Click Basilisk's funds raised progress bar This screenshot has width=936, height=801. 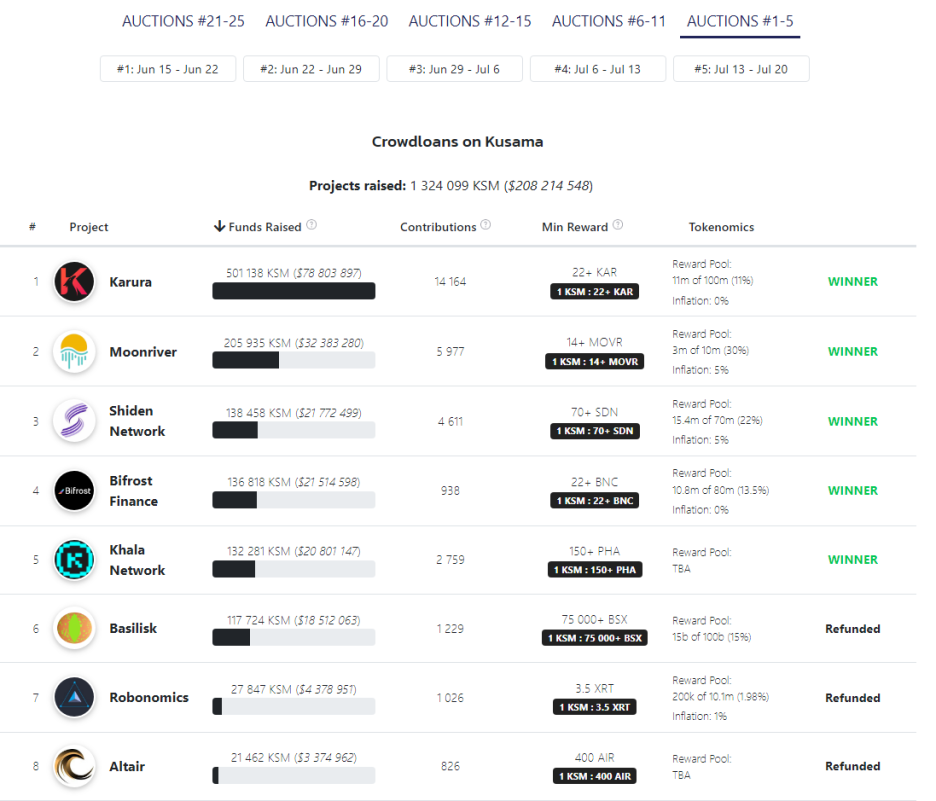(x=294, y=637)
